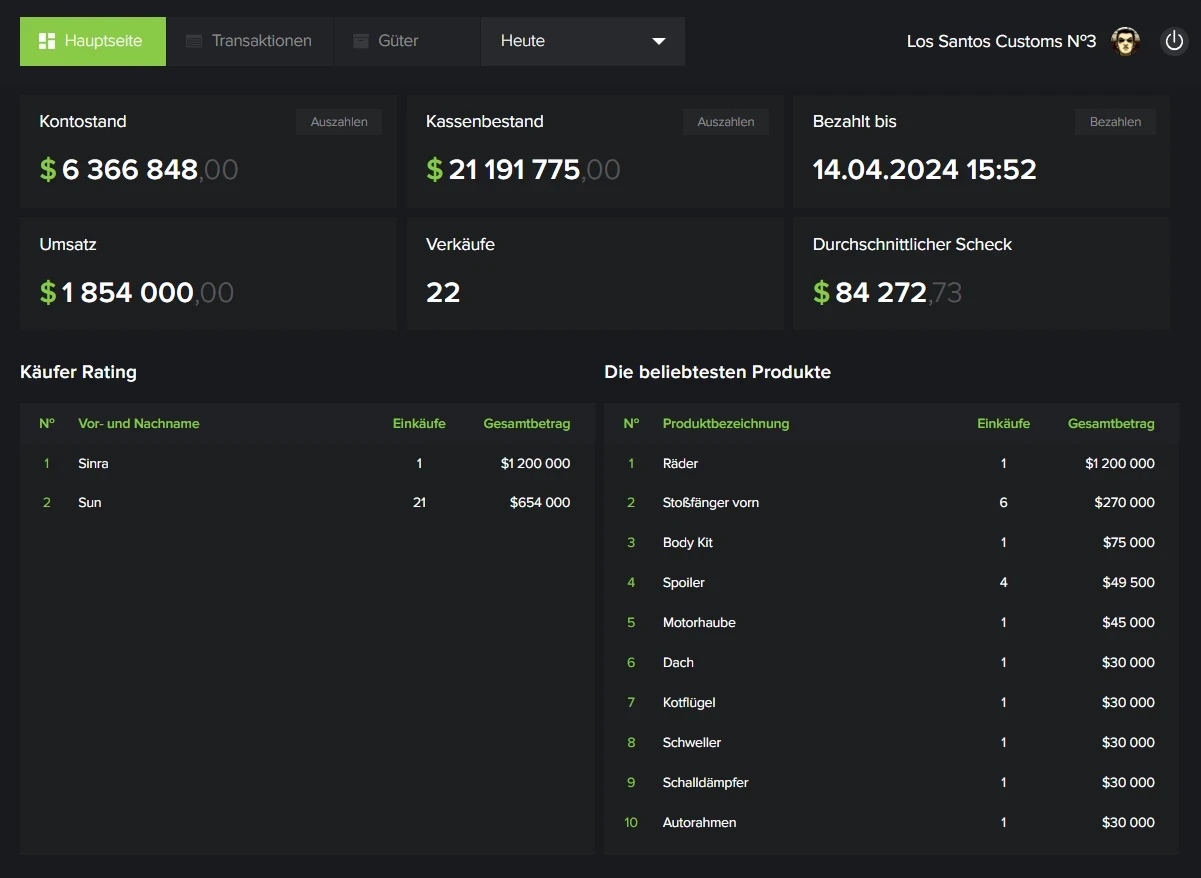The height and width of the screenshot is (878, 1201).
Task: Click the power logout icon
Action: 1174,41
